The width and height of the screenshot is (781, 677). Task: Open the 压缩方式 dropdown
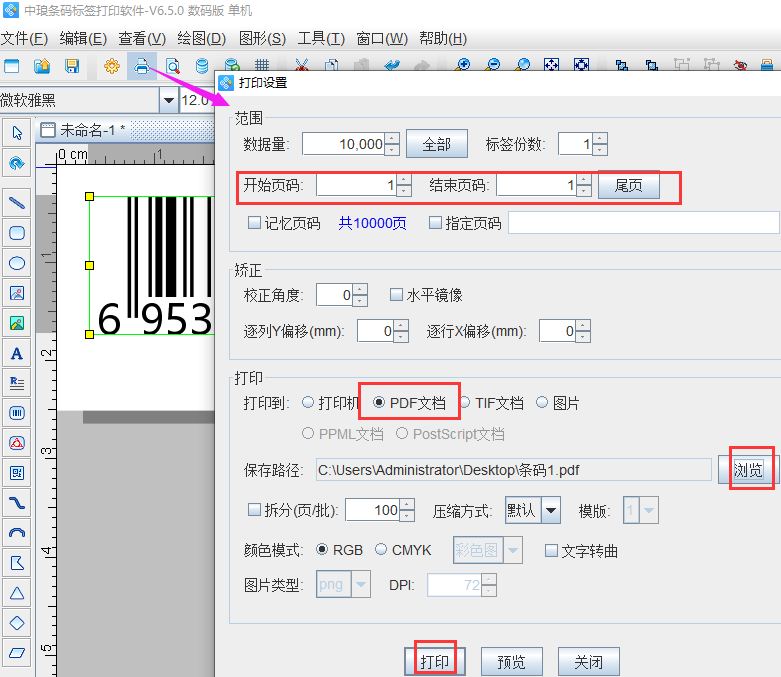click(550, 510)
